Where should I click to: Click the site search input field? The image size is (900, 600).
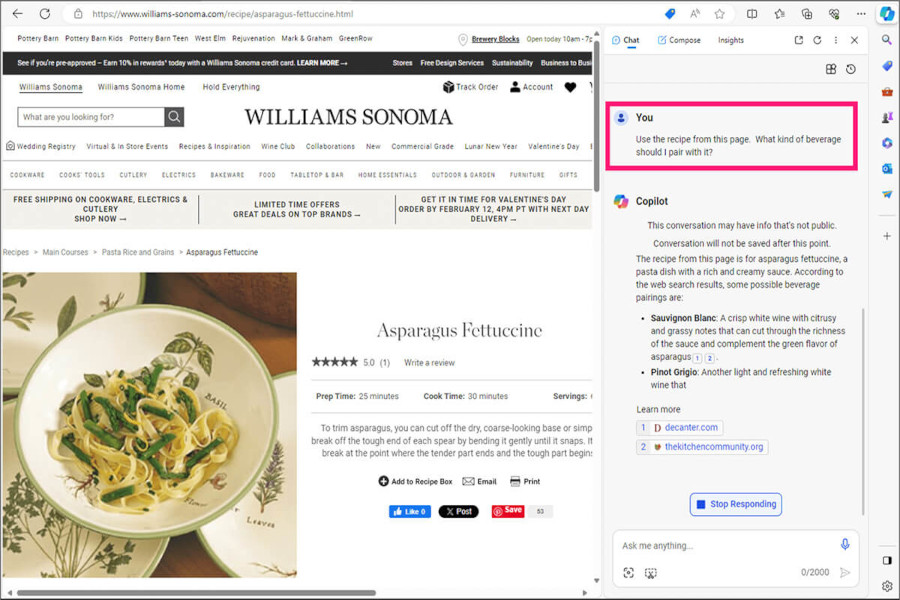(91, 117)
